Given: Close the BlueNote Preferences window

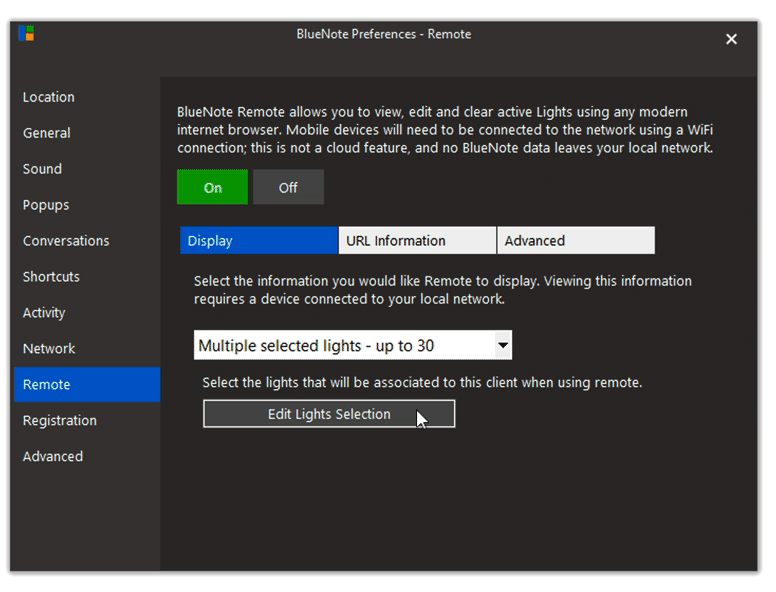Looking at the screenshot, I should coord(731,39).
